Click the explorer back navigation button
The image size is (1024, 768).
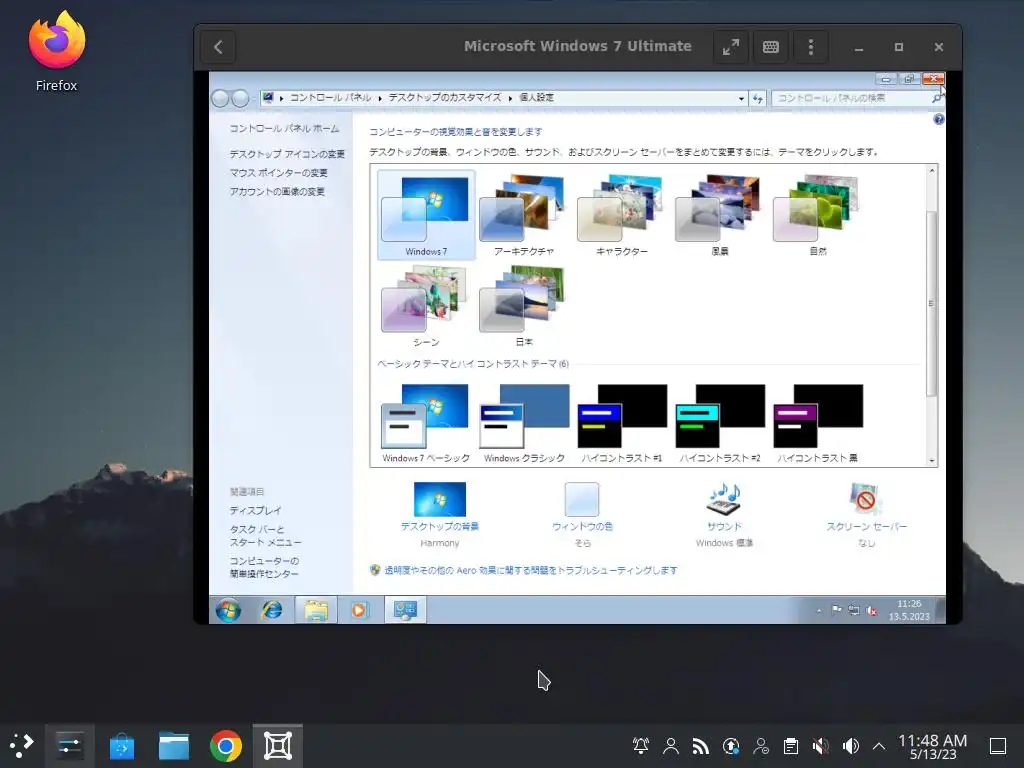[x=220, y=99]
